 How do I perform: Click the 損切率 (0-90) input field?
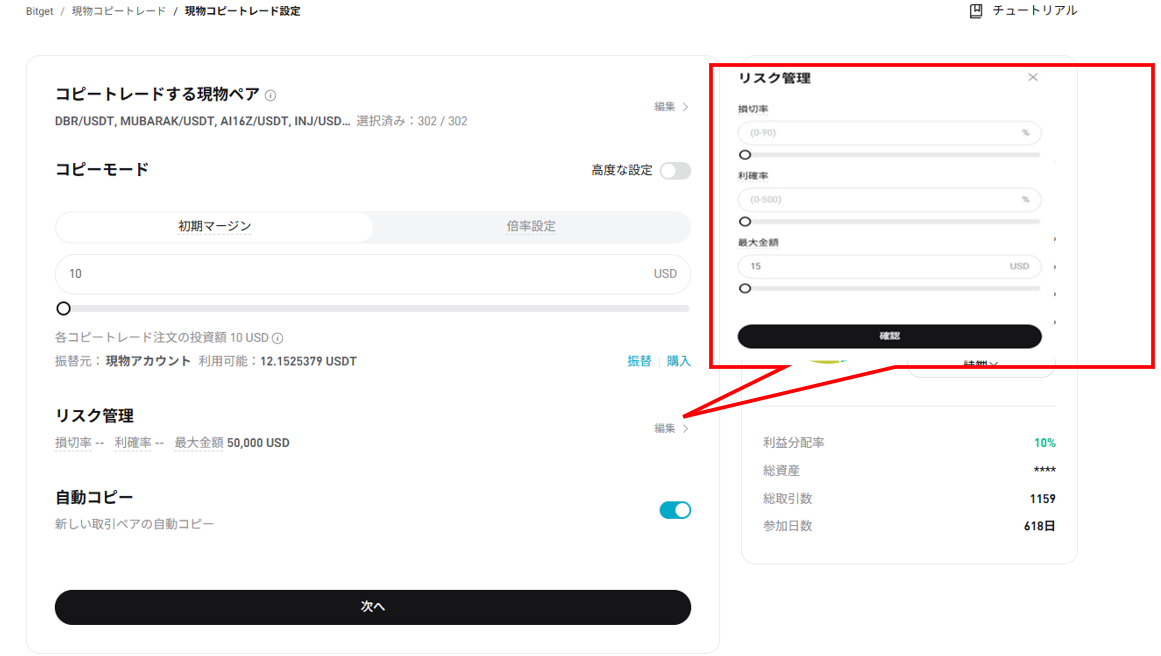(x=880, y=133)
